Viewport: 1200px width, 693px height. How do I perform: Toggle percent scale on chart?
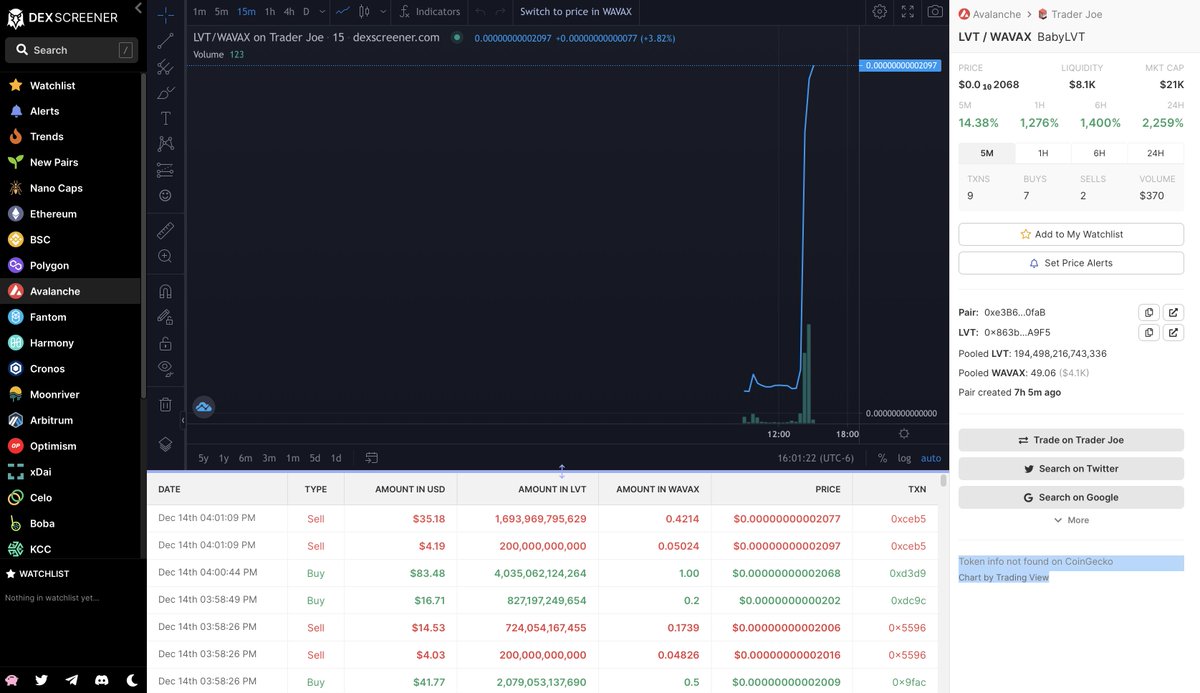click(x=882, y=458)
